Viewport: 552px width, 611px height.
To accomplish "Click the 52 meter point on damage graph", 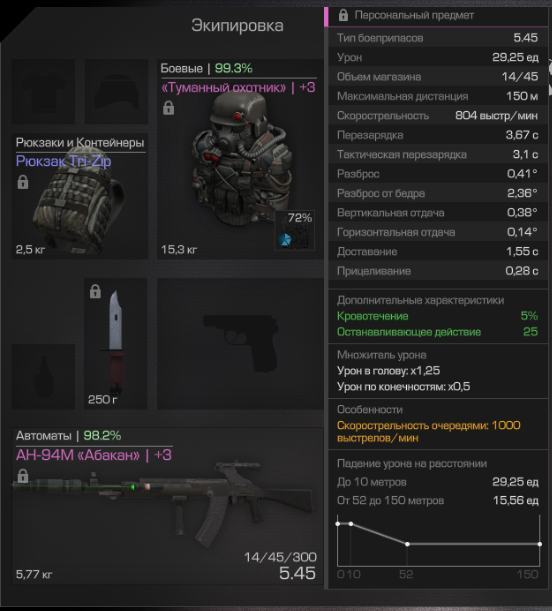I will (407, 544).
